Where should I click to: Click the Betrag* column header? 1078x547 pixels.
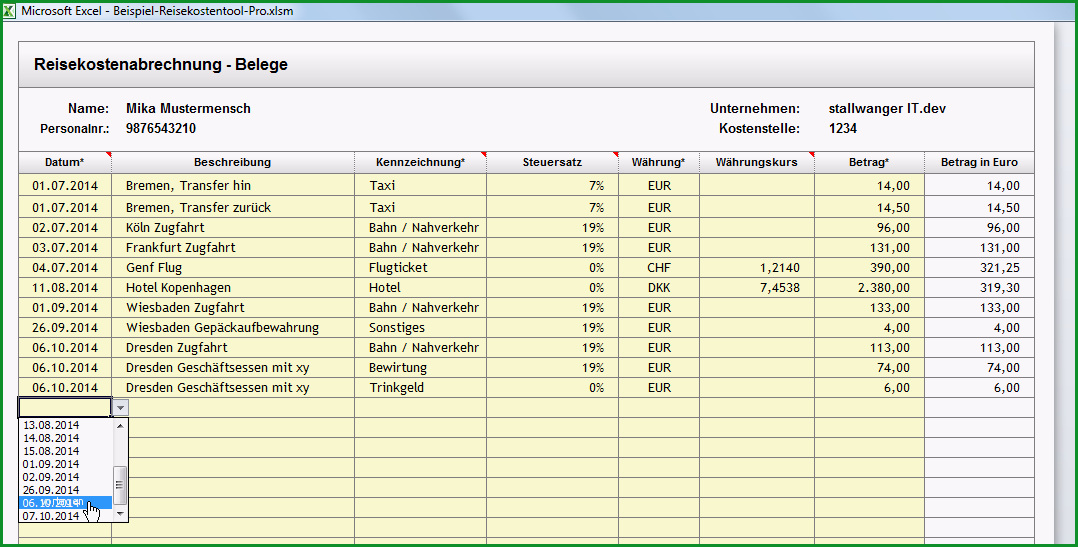(x=869, y=162)
